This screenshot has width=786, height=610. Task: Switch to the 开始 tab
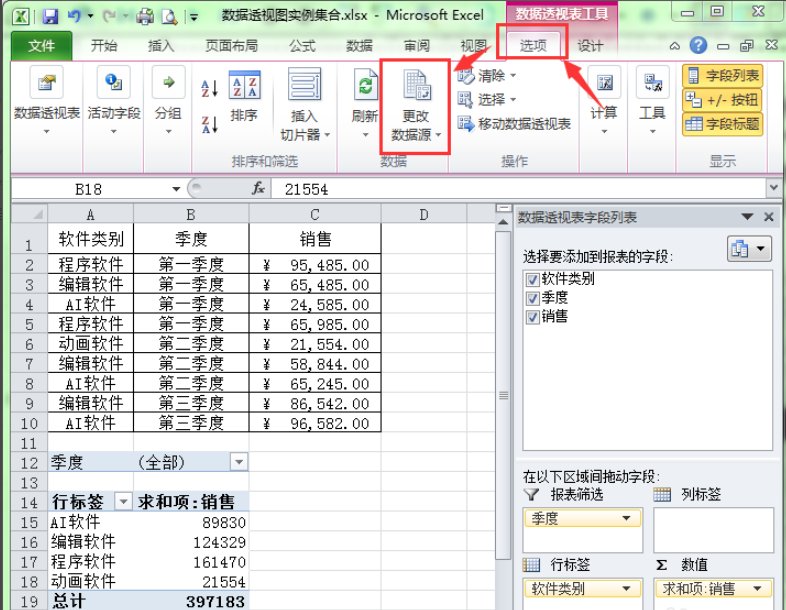[x=104, y=46]
